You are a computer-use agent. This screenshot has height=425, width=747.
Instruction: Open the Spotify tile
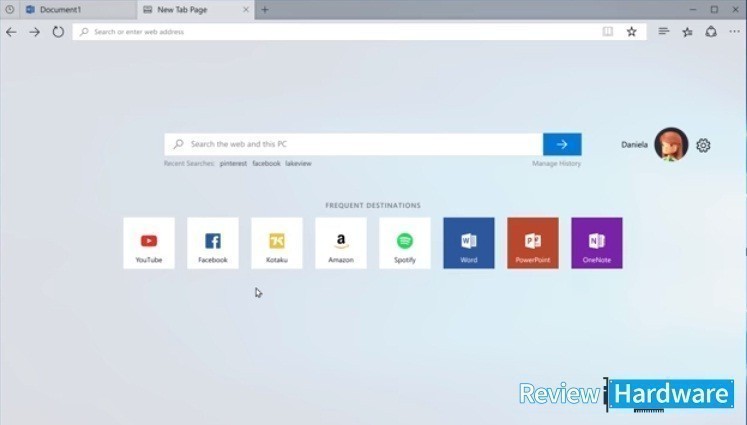(405, 243)
